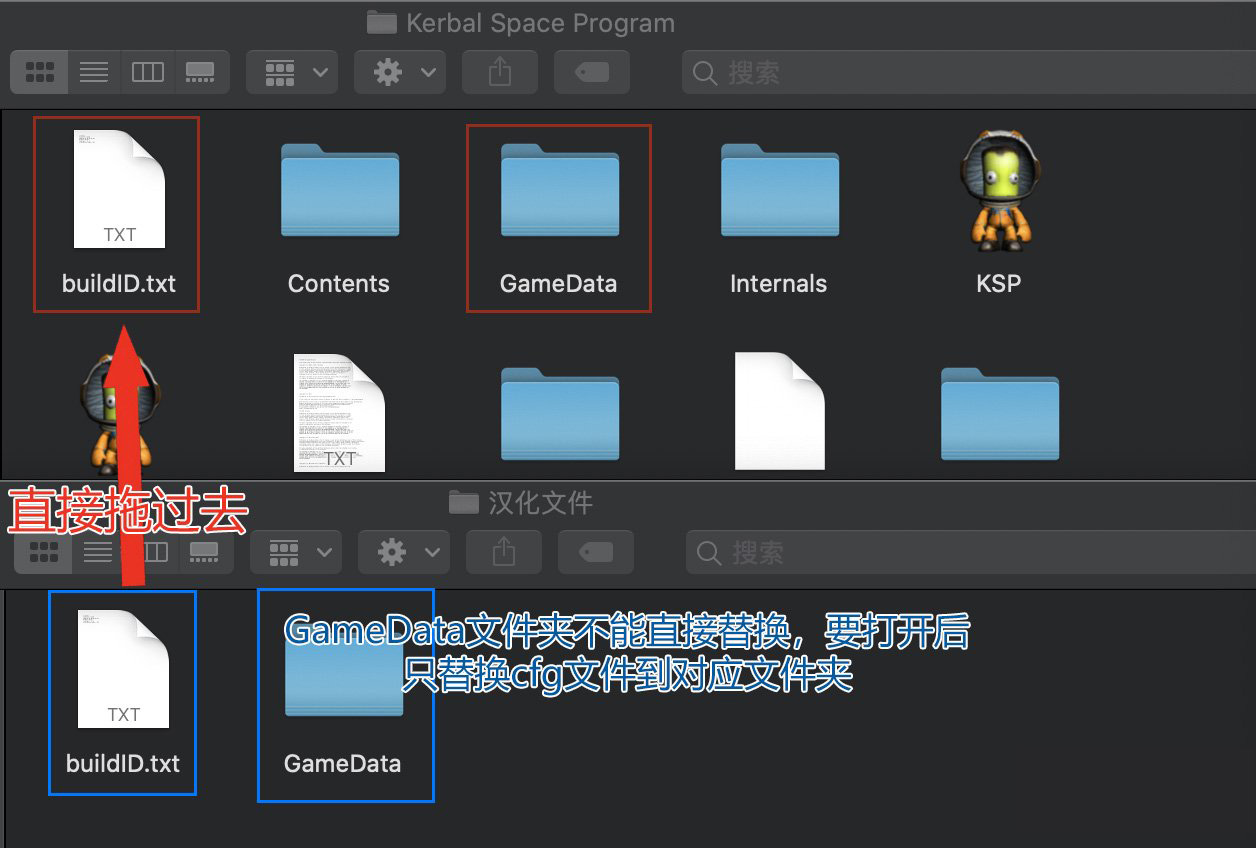Image resolution: width=1256 pixels, height=848 pixels.
Task: Click the KSP app name label
Action: [998, 284]
